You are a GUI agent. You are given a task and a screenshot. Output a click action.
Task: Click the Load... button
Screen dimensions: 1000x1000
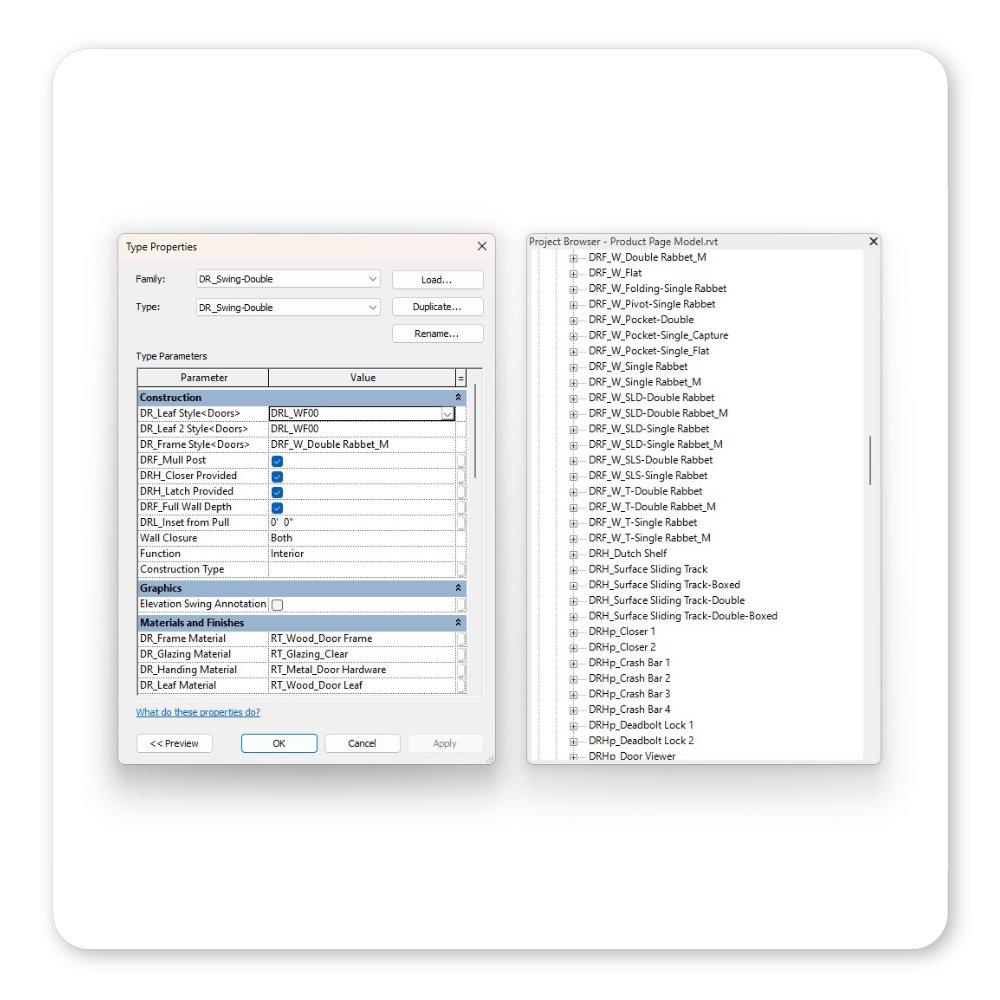pos(438,279)
